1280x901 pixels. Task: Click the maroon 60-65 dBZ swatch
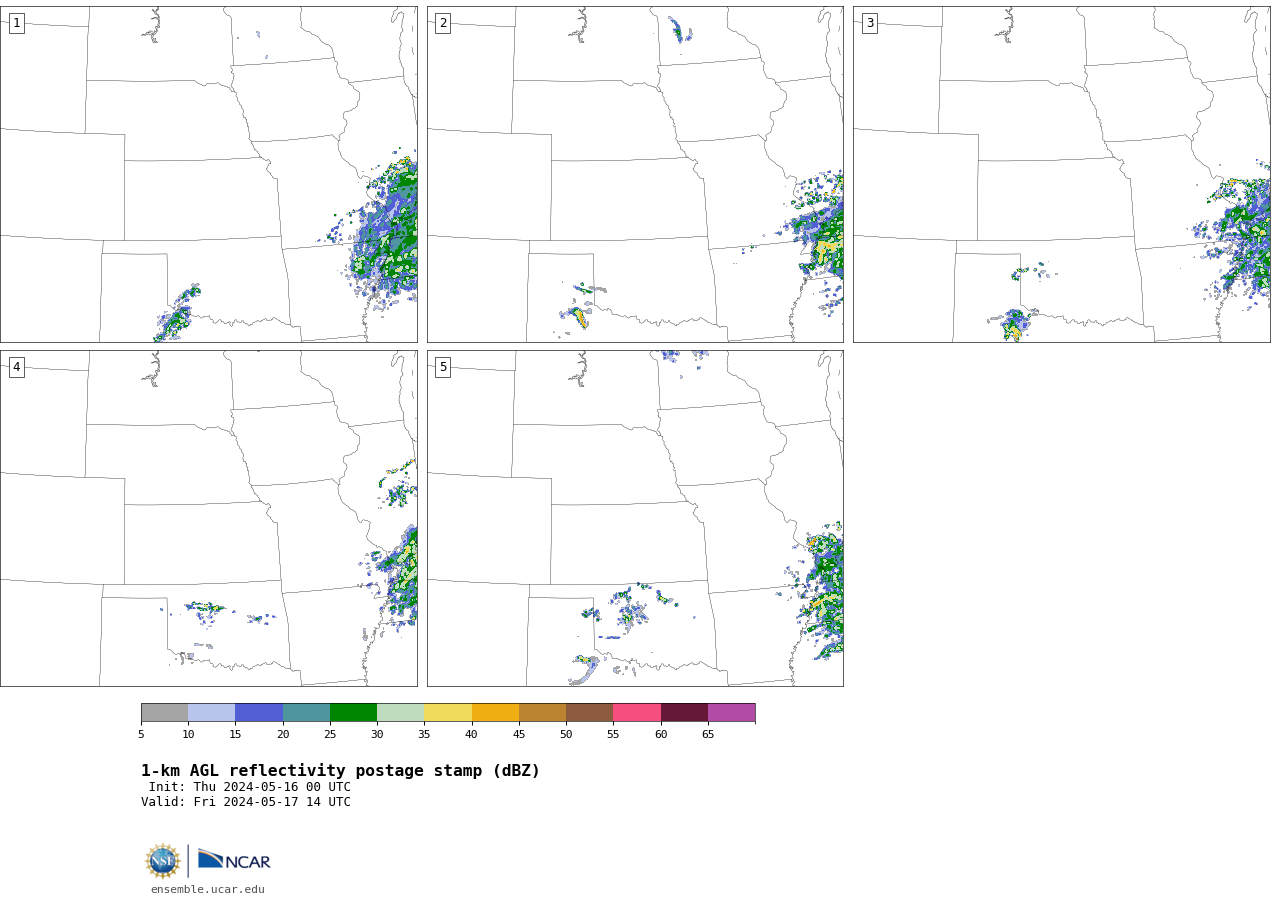(684, 712)
